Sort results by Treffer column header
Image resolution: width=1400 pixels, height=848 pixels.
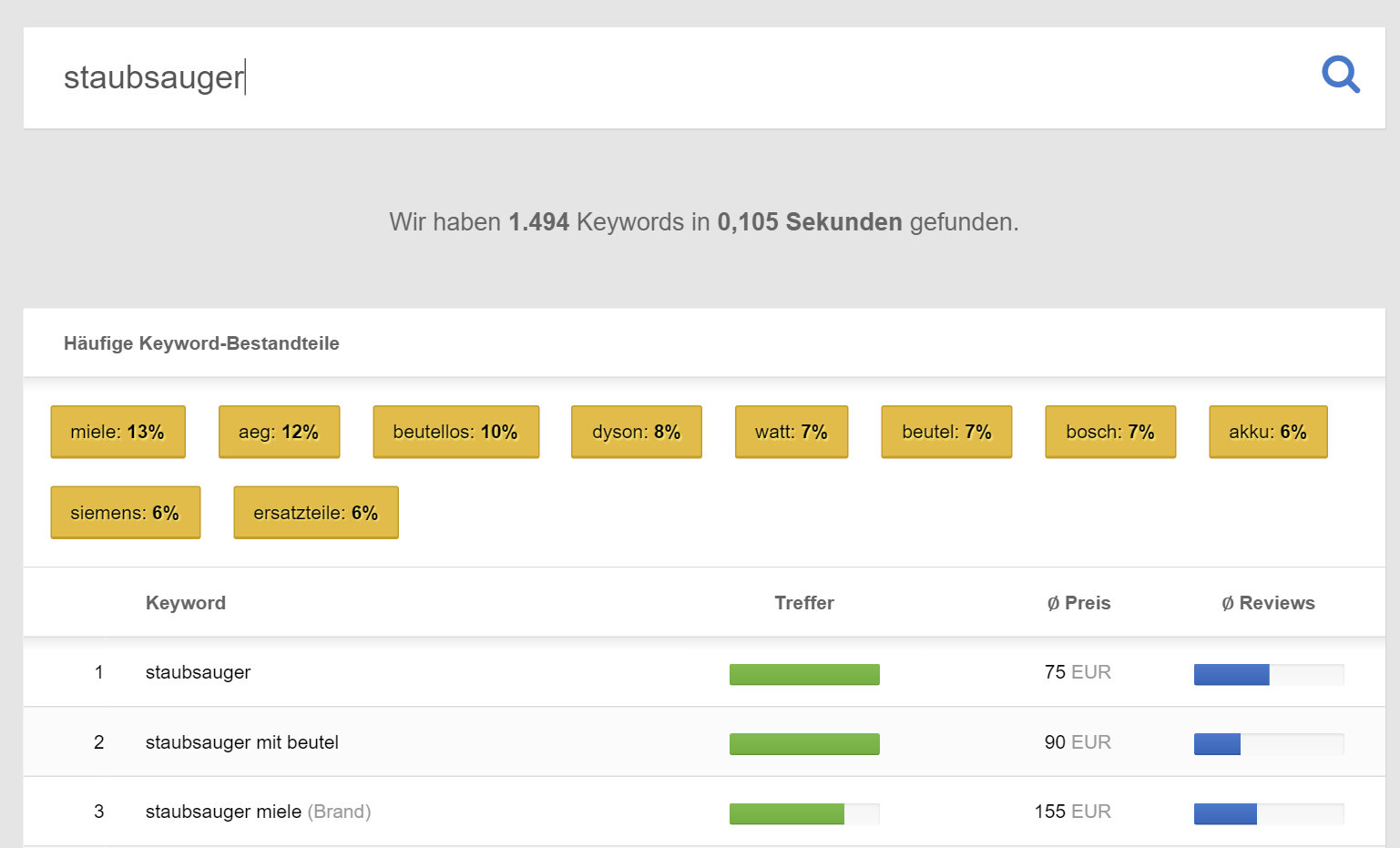(803, 603)
